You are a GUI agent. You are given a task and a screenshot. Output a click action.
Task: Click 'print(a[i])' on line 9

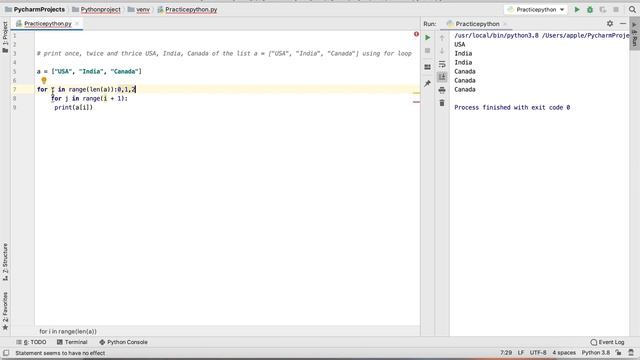(73, 107)
